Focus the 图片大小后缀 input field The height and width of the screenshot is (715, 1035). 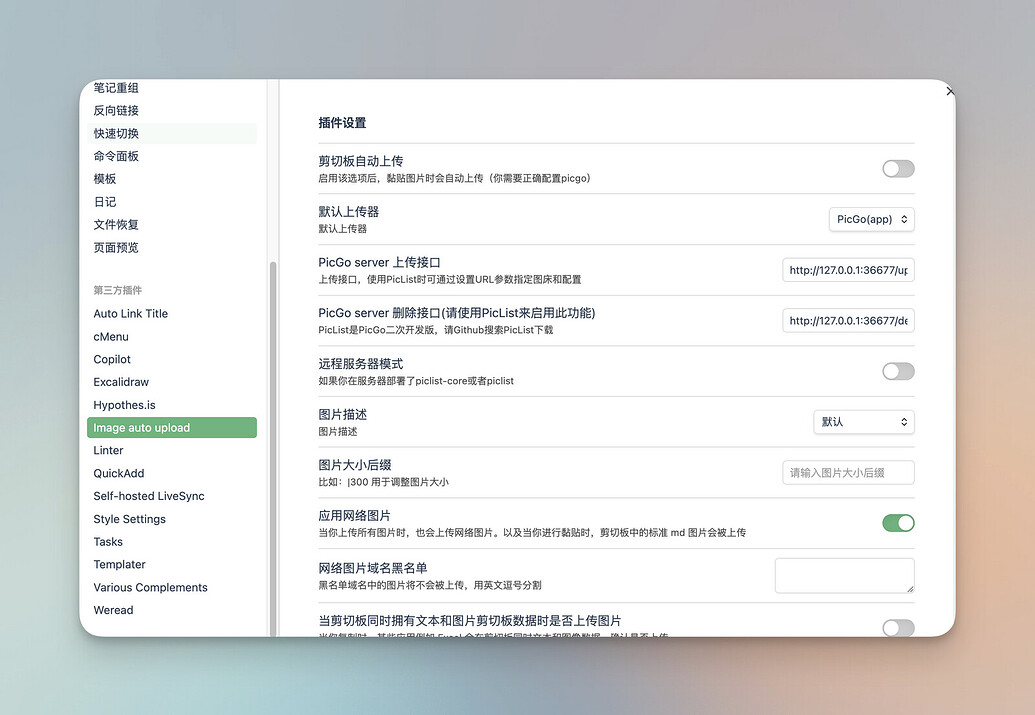848,473
